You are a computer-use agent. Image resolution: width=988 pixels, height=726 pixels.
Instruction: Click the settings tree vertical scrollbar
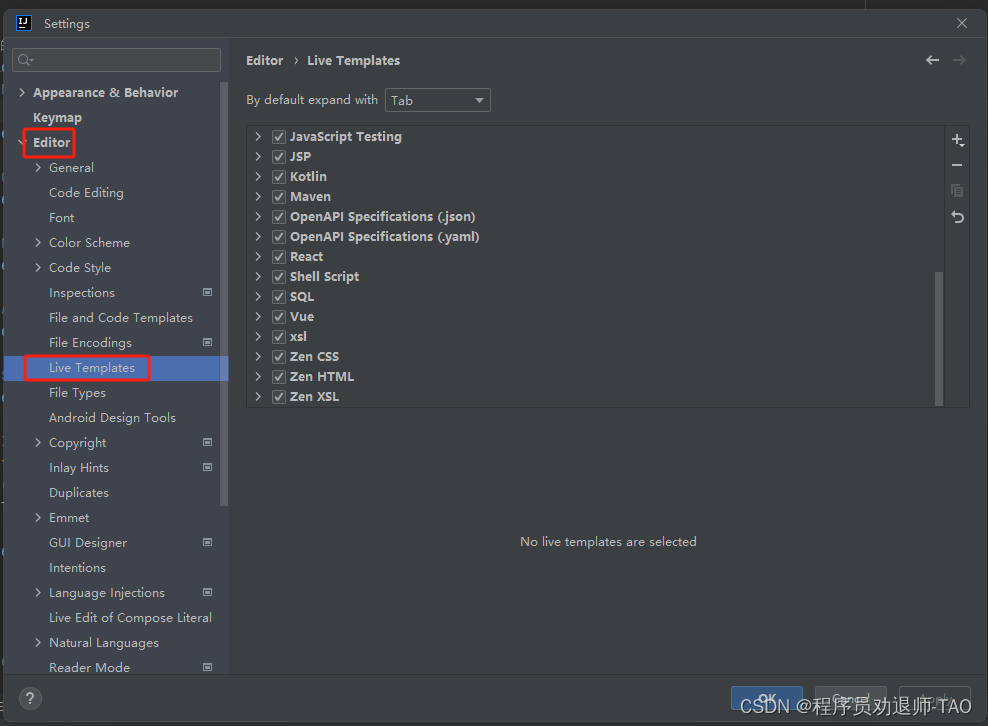point(224,293)
